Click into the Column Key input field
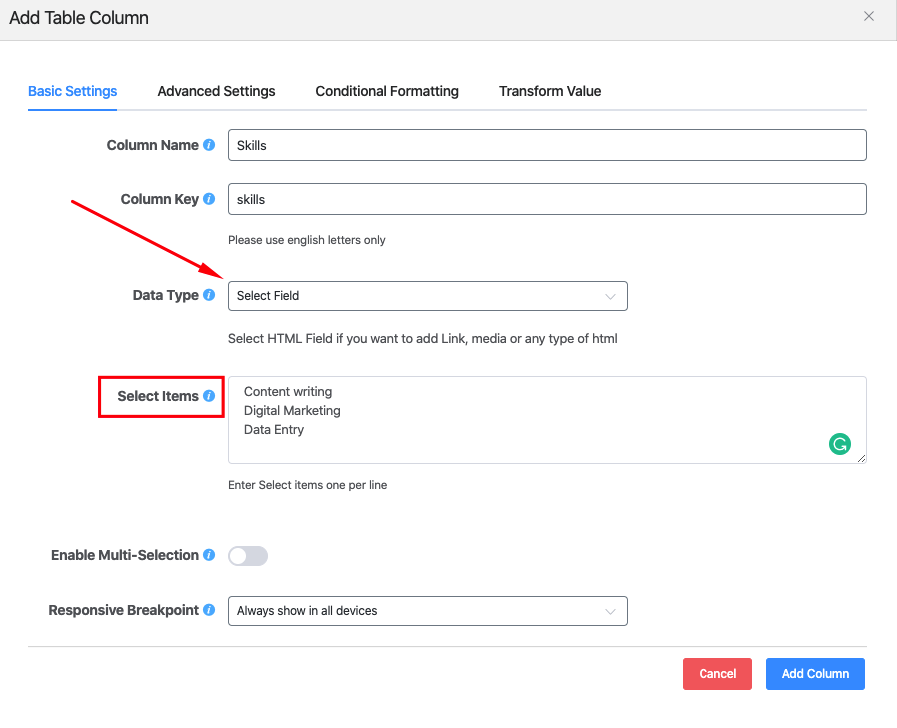897x728 pixels. [x=546, y=199]
